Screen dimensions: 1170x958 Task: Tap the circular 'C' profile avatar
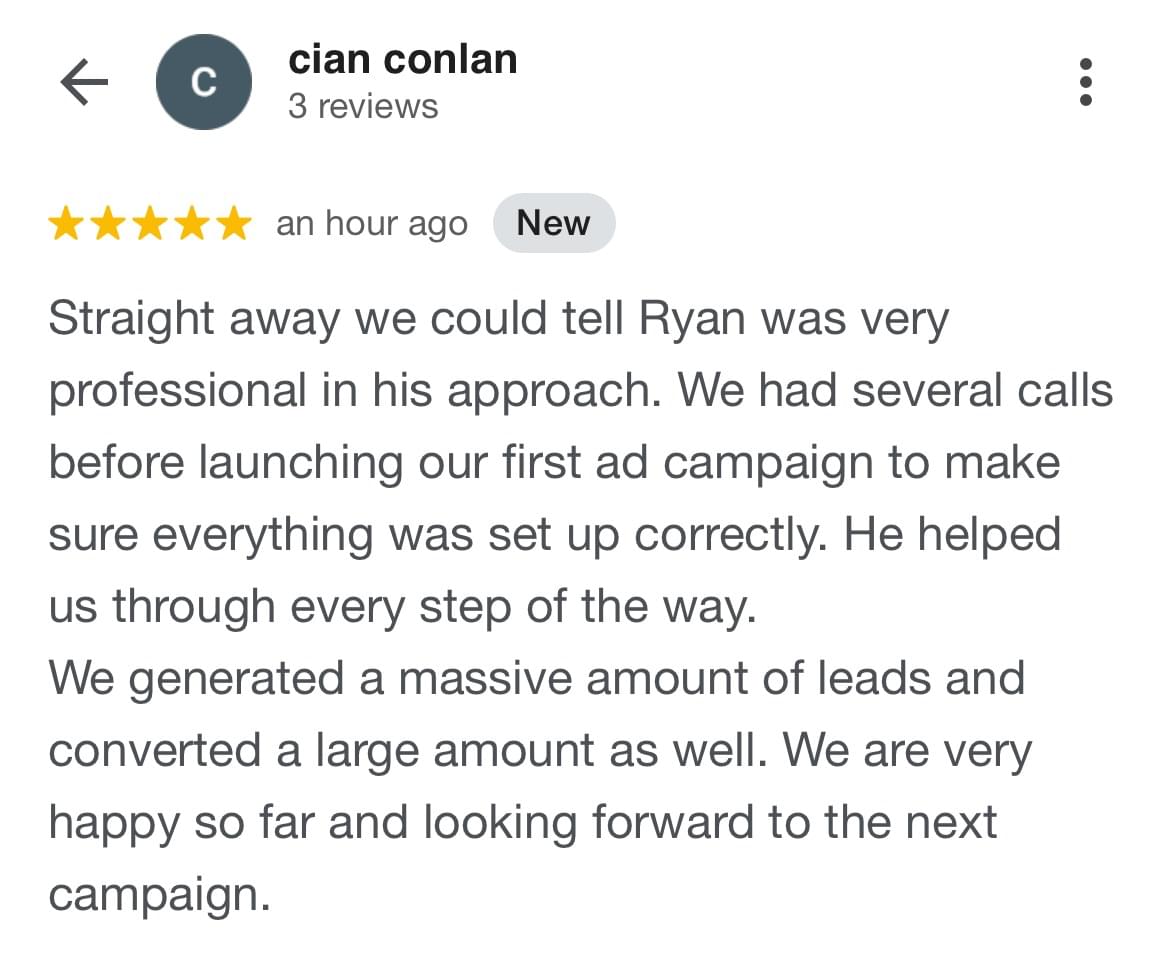(x=204, y=81)
